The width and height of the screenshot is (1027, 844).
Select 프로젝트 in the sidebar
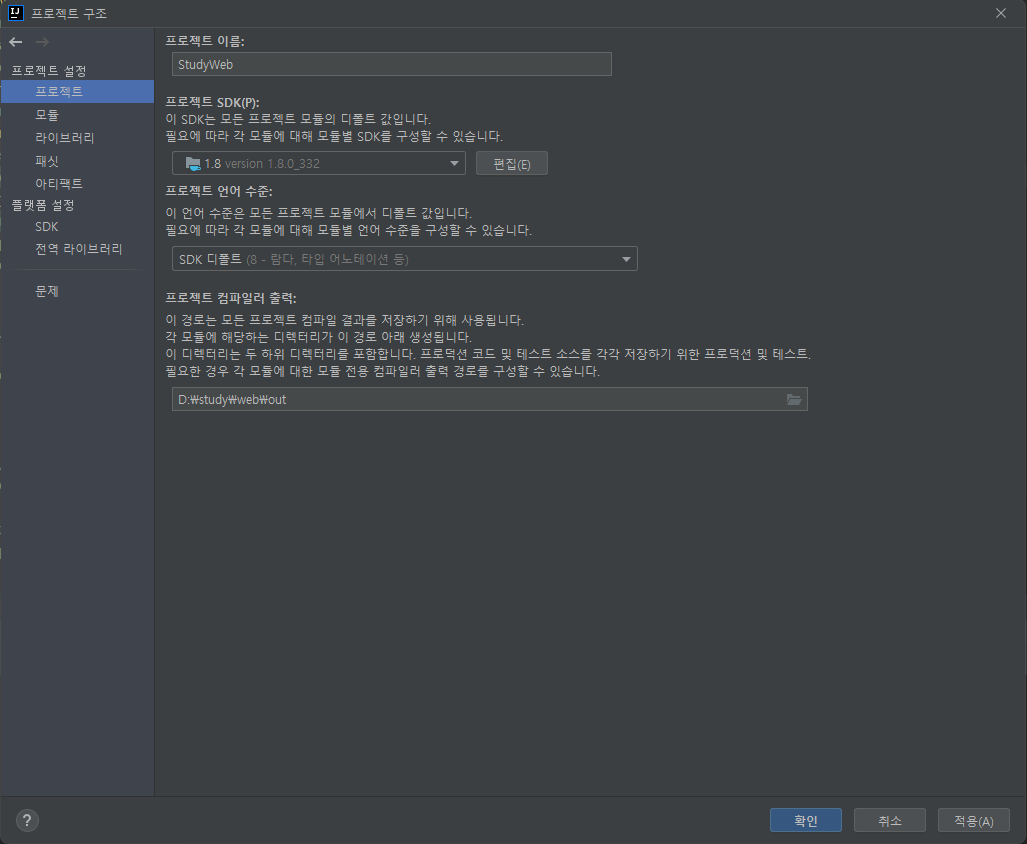[77, 92]
